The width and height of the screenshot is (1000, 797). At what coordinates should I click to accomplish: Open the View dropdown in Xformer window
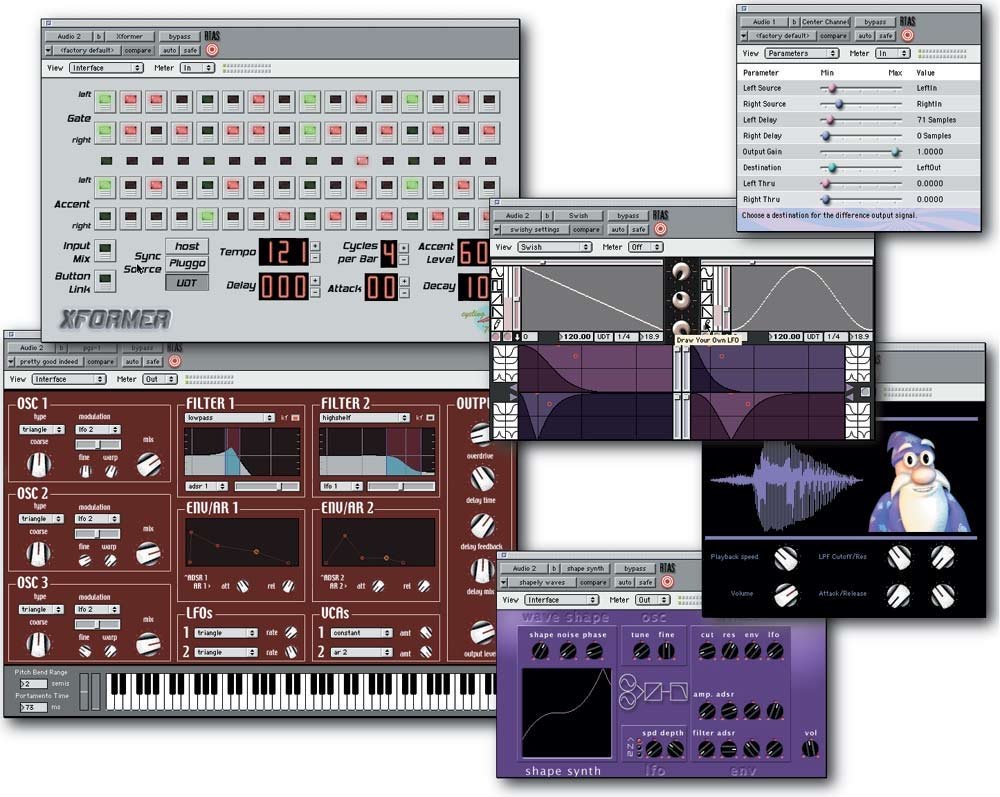(x=106, y=68)
